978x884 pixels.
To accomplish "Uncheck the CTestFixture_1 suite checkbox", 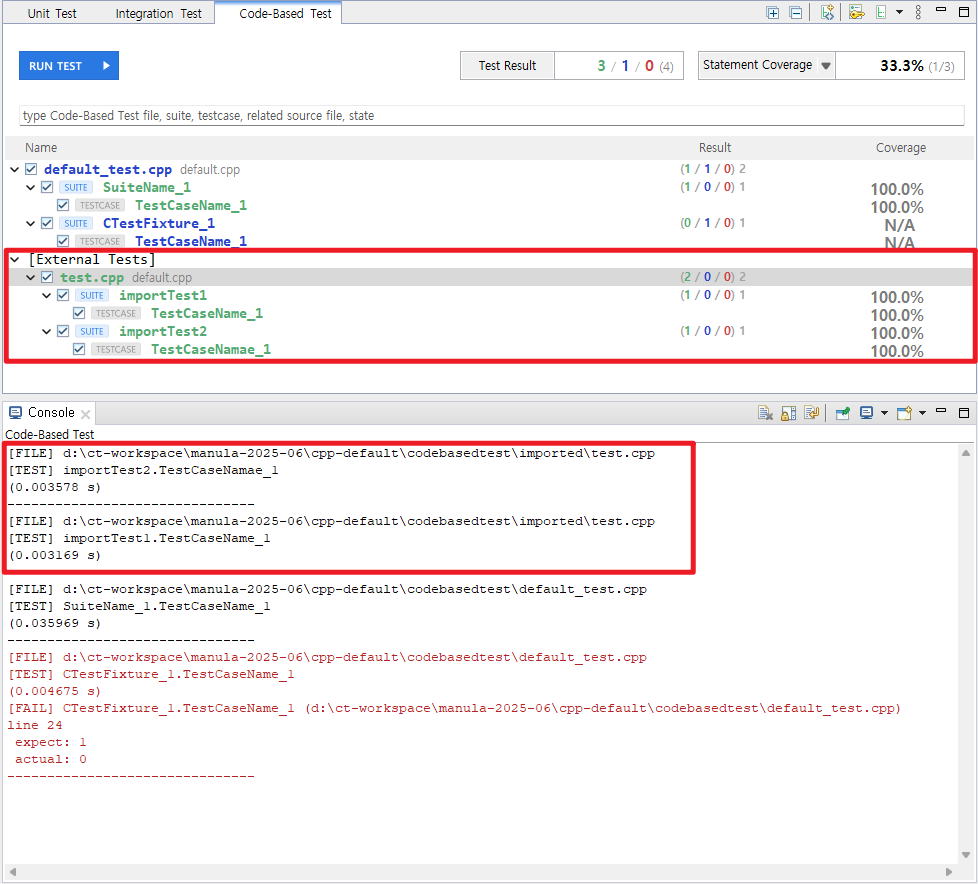I will click(x=47, y=223).
